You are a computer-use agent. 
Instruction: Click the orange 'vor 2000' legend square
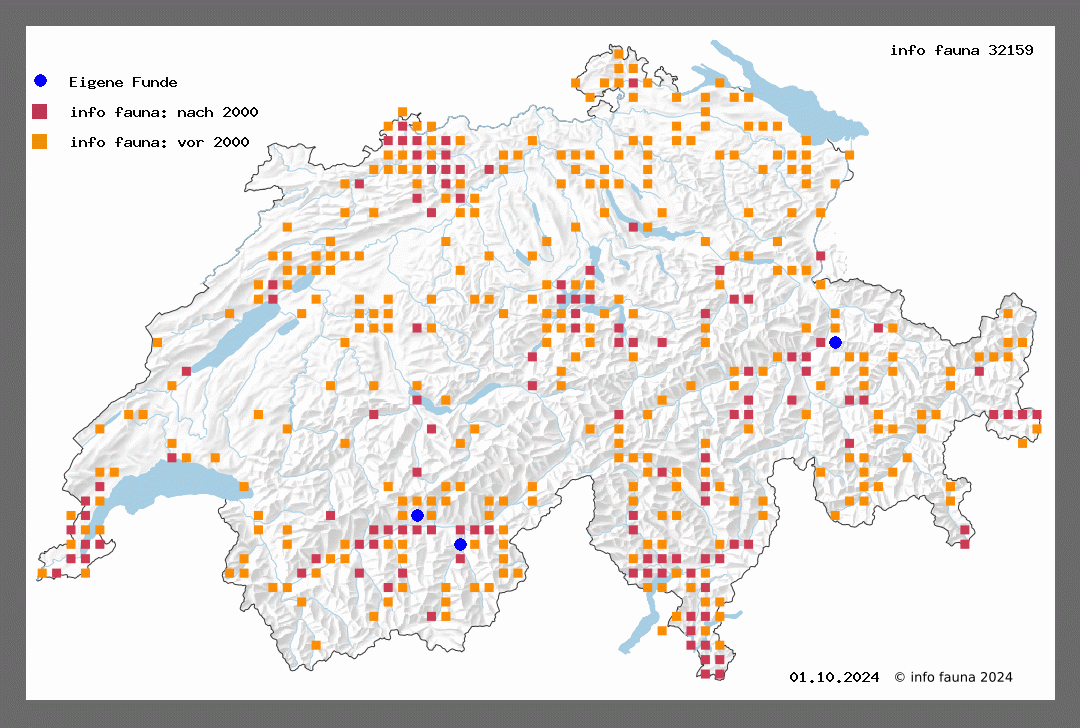(40, 141)
